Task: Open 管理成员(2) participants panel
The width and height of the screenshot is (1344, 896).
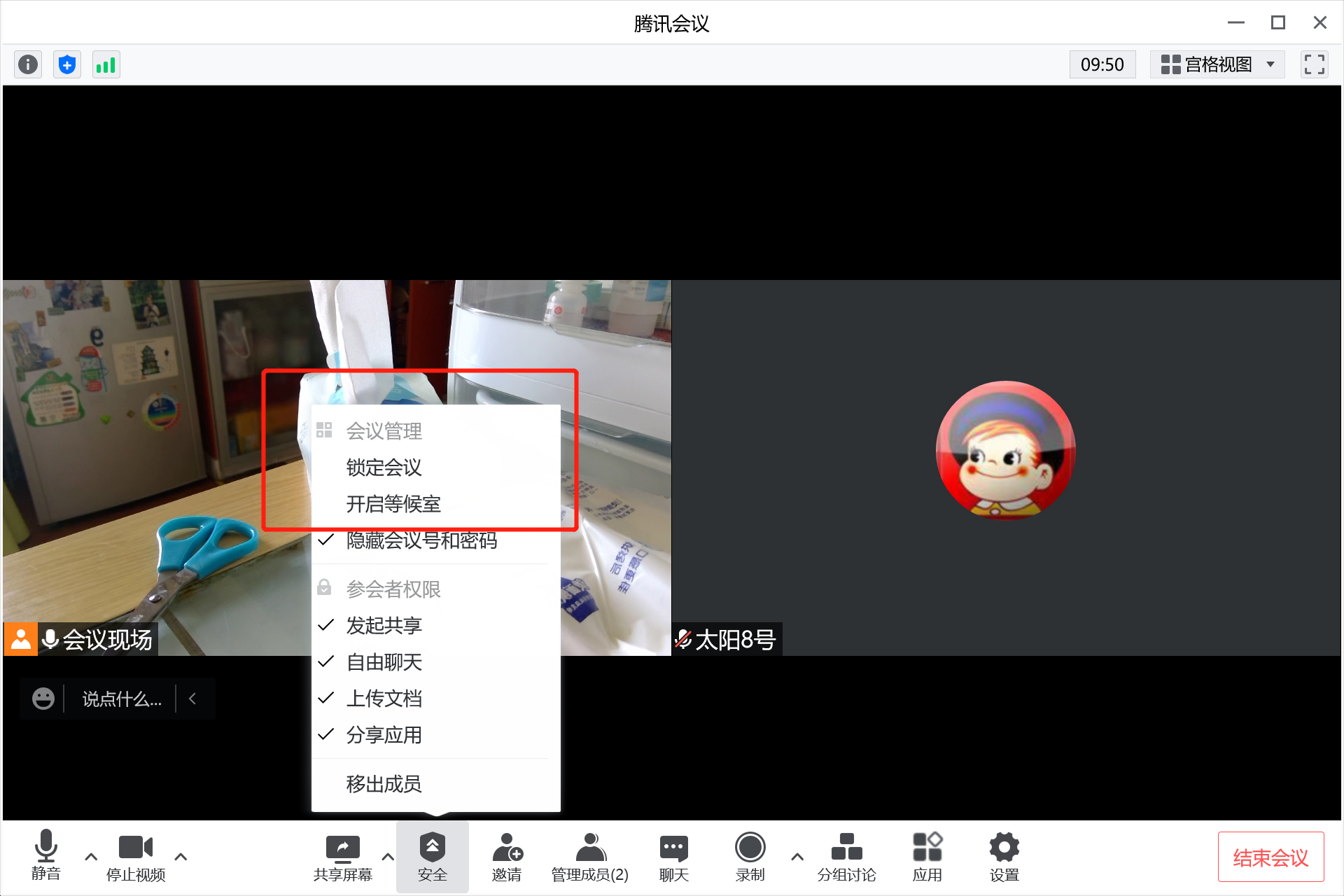Action: click(x=589, y=855)
